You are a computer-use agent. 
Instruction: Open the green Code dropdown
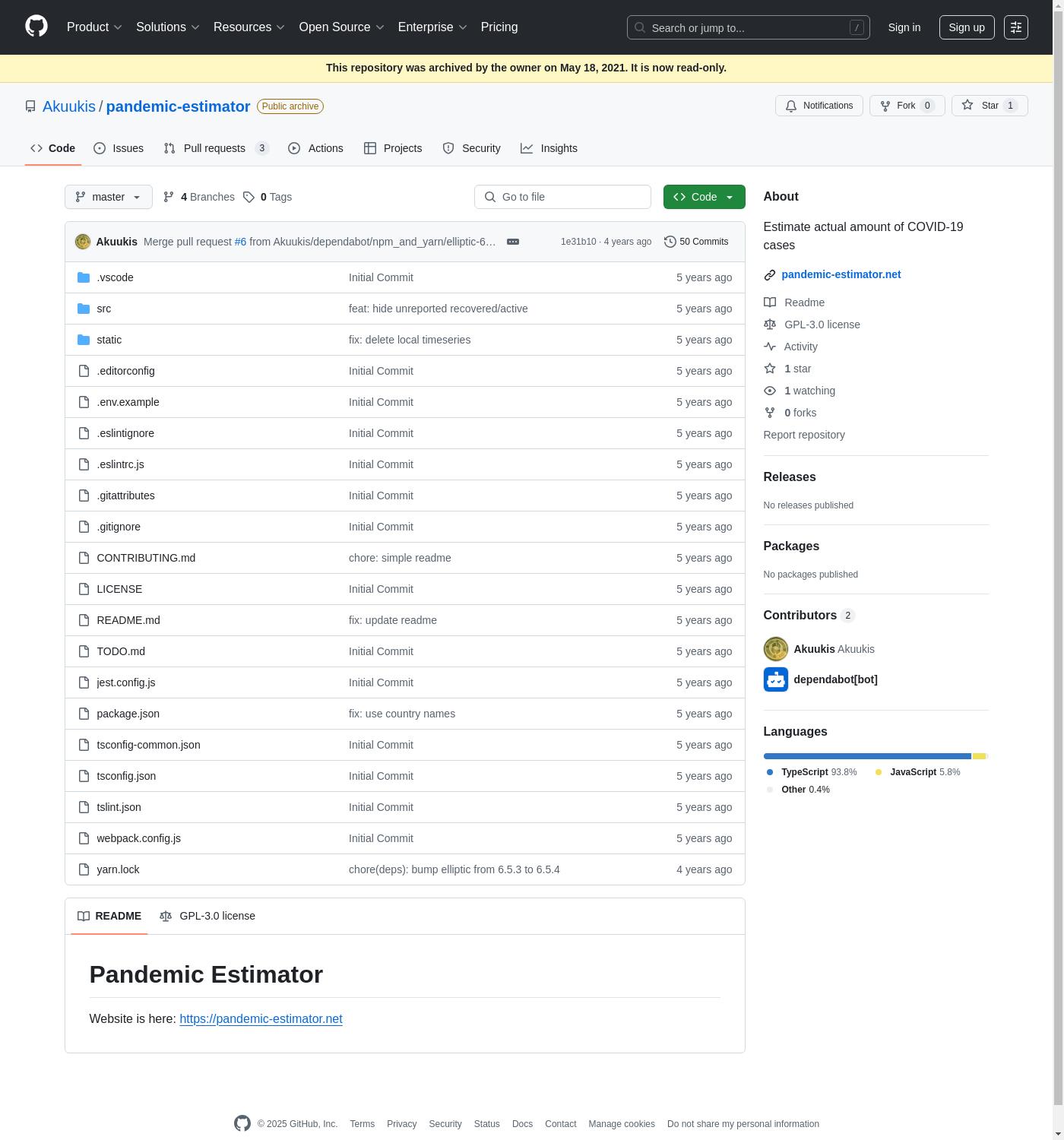[x=704, y=197]
